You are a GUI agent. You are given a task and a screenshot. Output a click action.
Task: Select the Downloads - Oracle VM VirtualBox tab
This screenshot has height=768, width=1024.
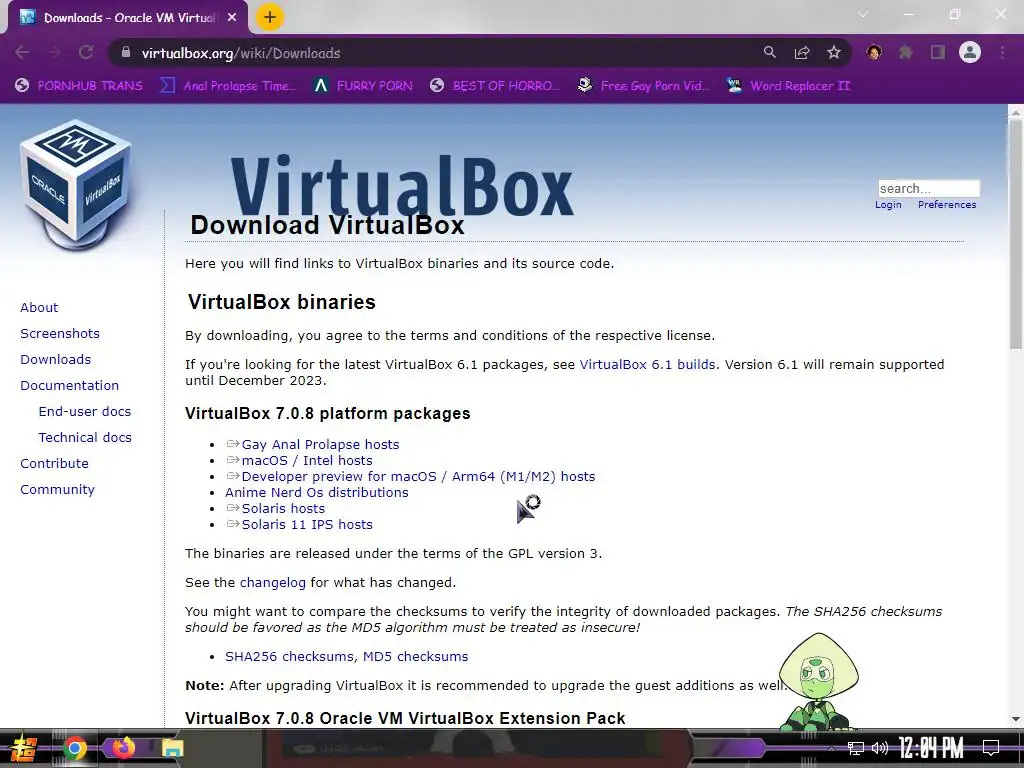coord(128,18)
